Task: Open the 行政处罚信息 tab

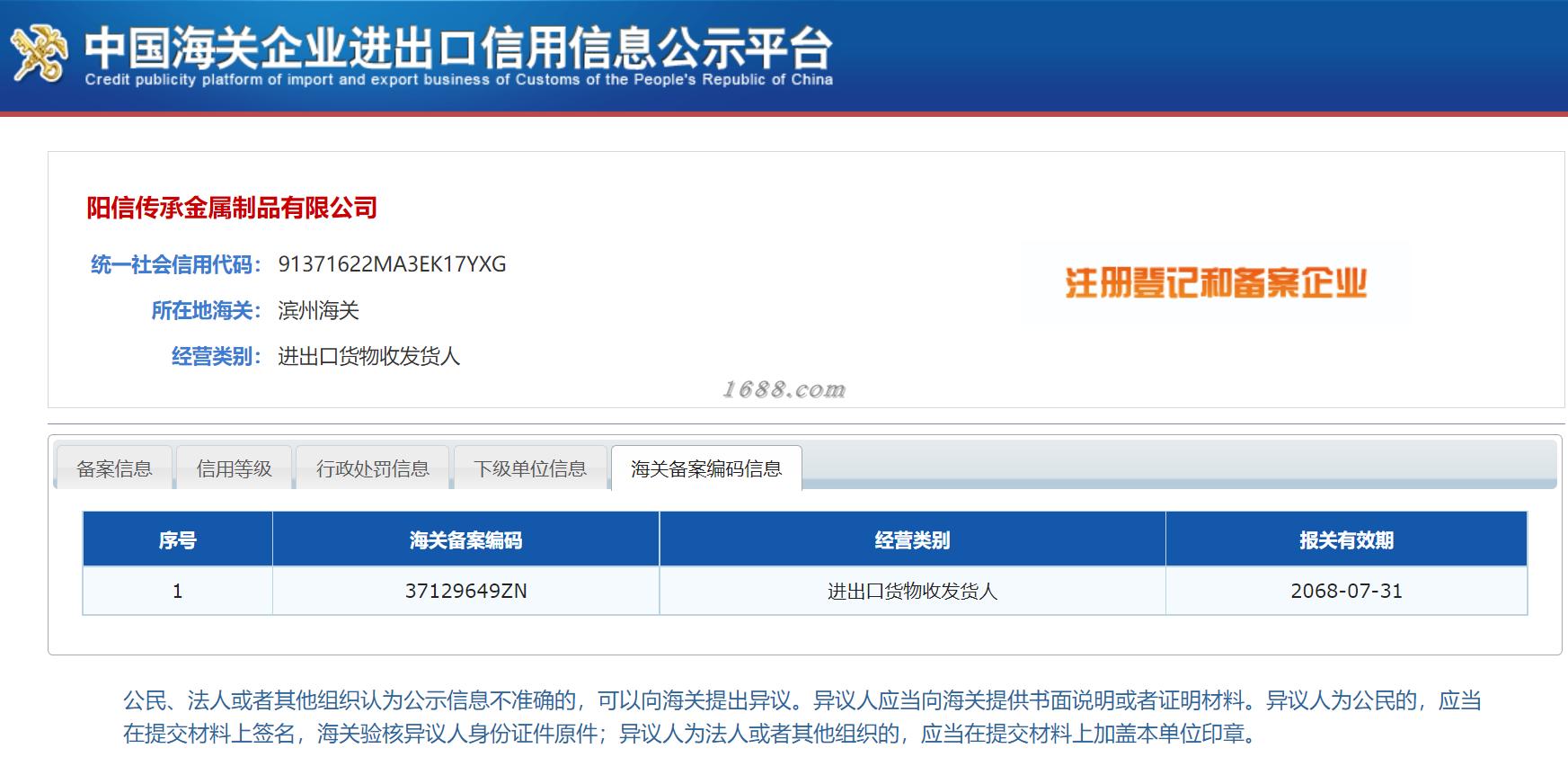Action: 372,468
